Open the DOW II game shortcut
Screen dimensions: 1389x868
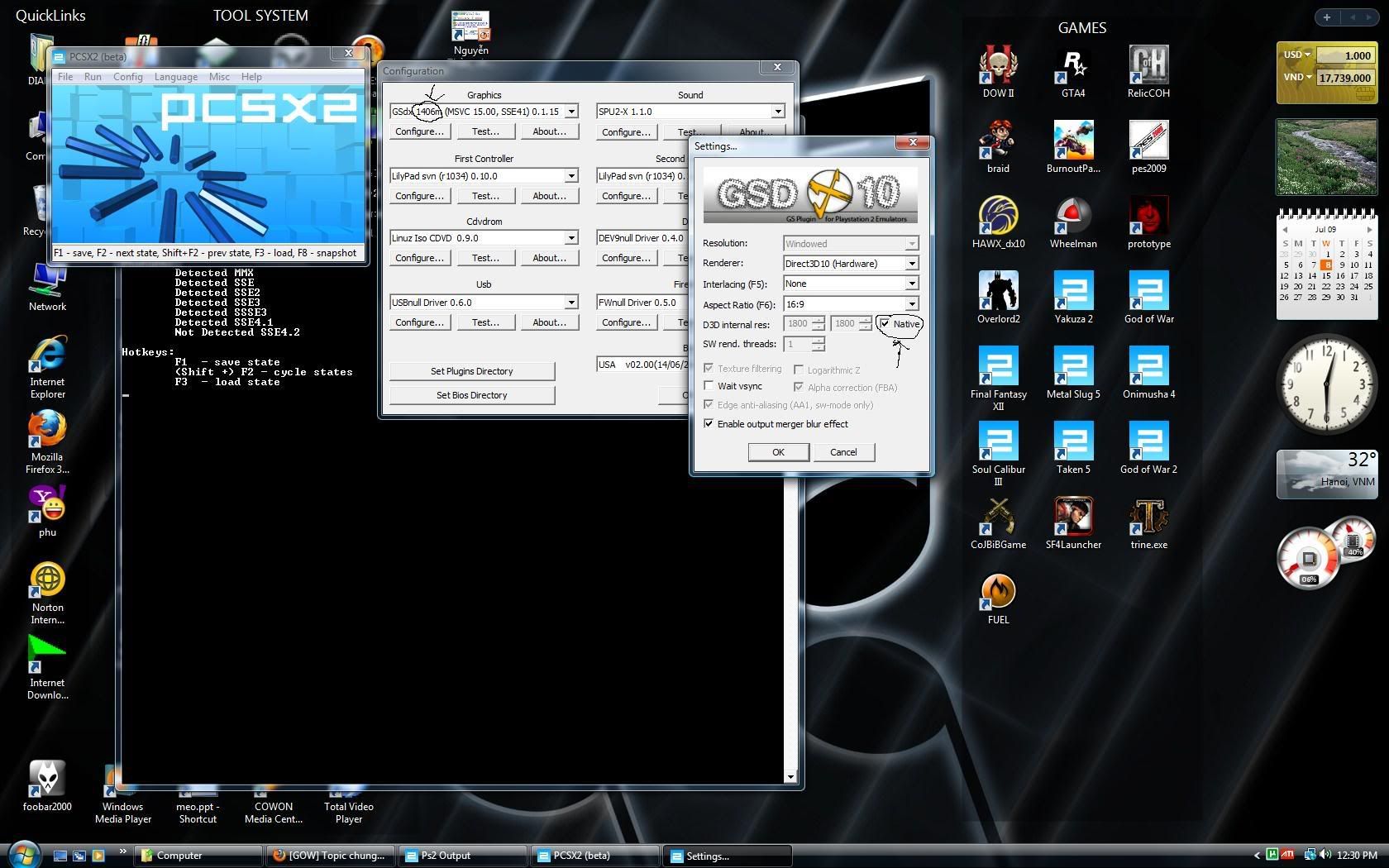(x=998, y=71)
